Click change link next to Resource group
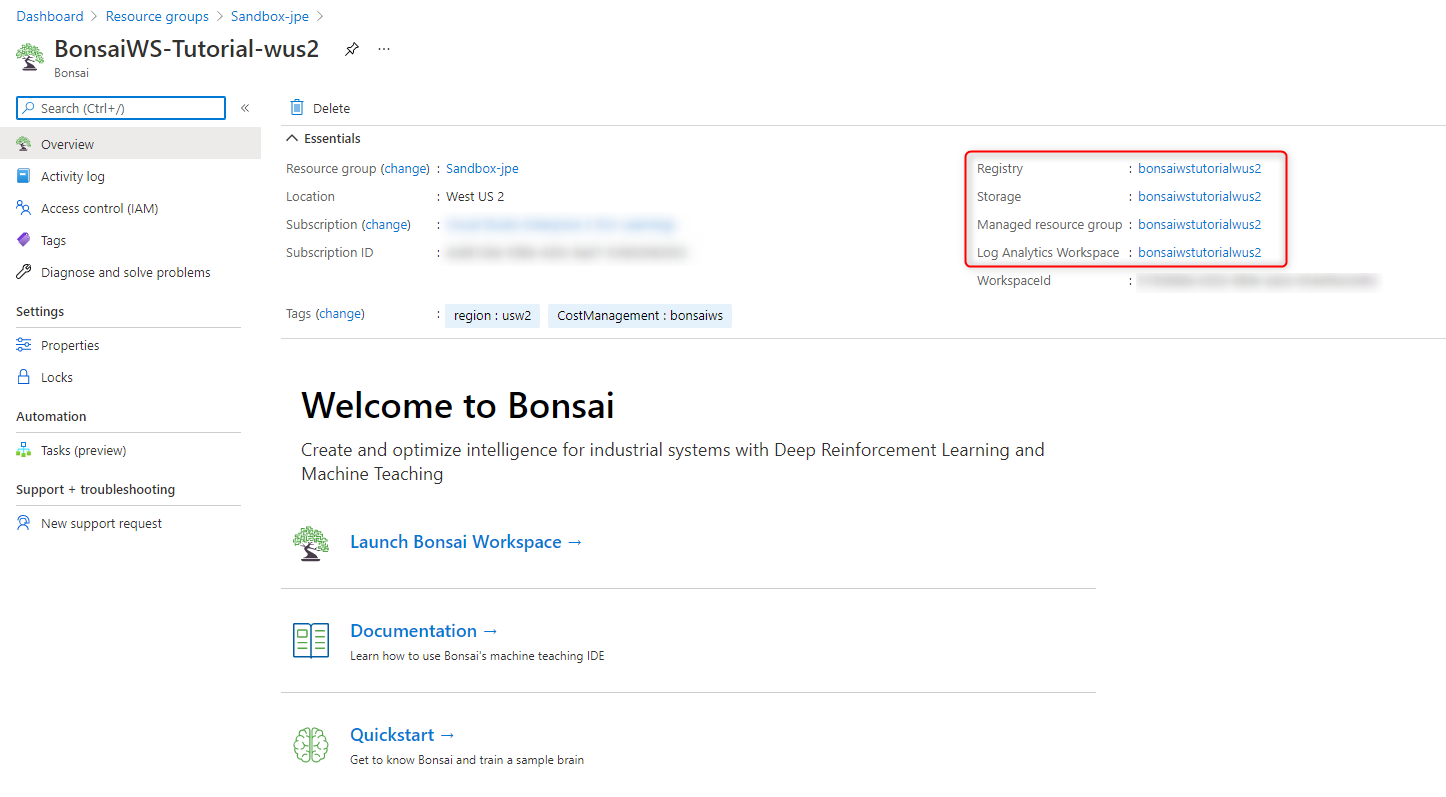 tap(405, 169)
